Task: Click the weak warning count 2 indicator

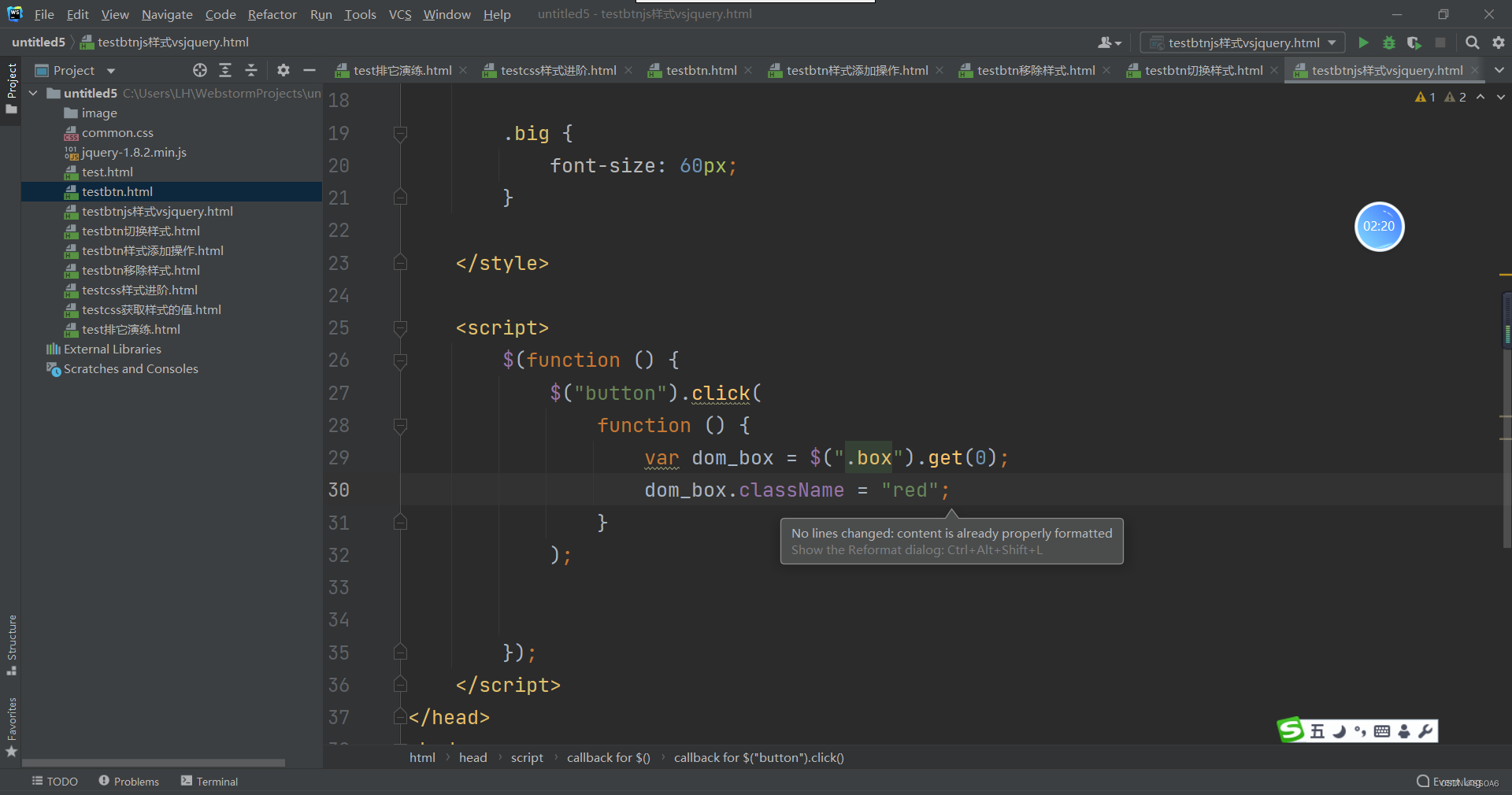Action: (1455, 97)
